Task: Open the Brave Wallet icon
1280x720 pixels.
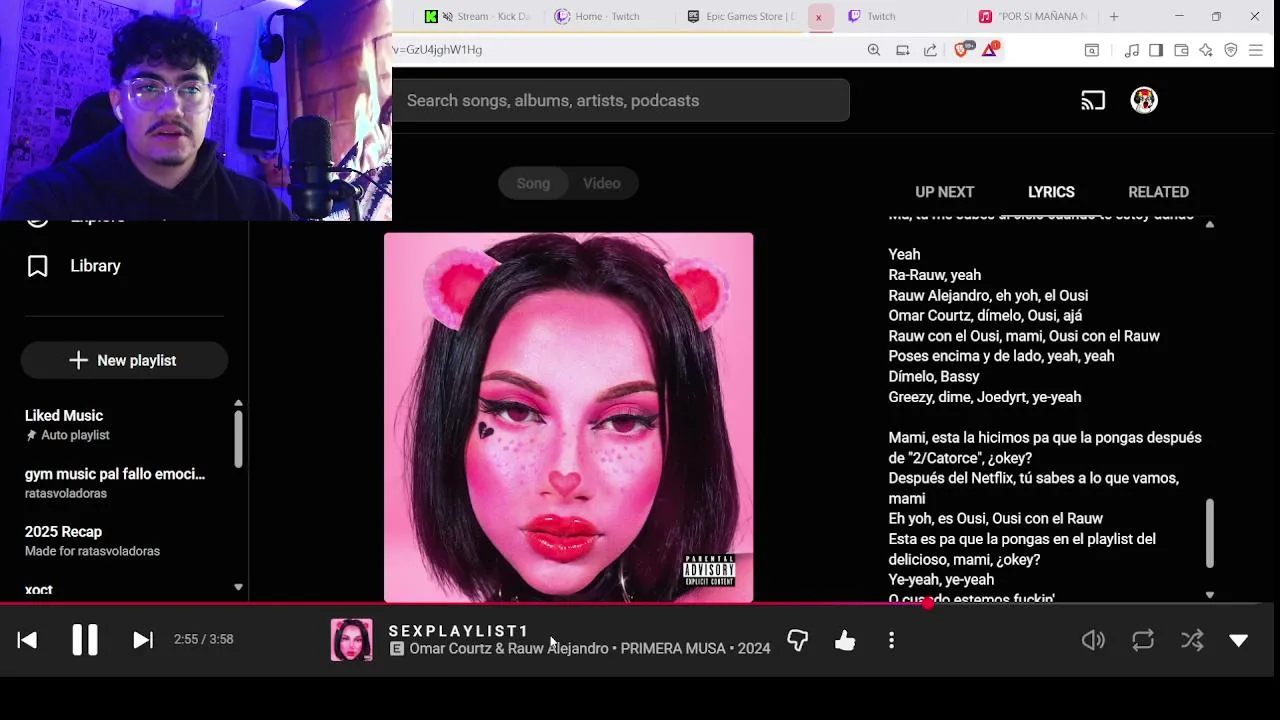Action: point(1181,50)
